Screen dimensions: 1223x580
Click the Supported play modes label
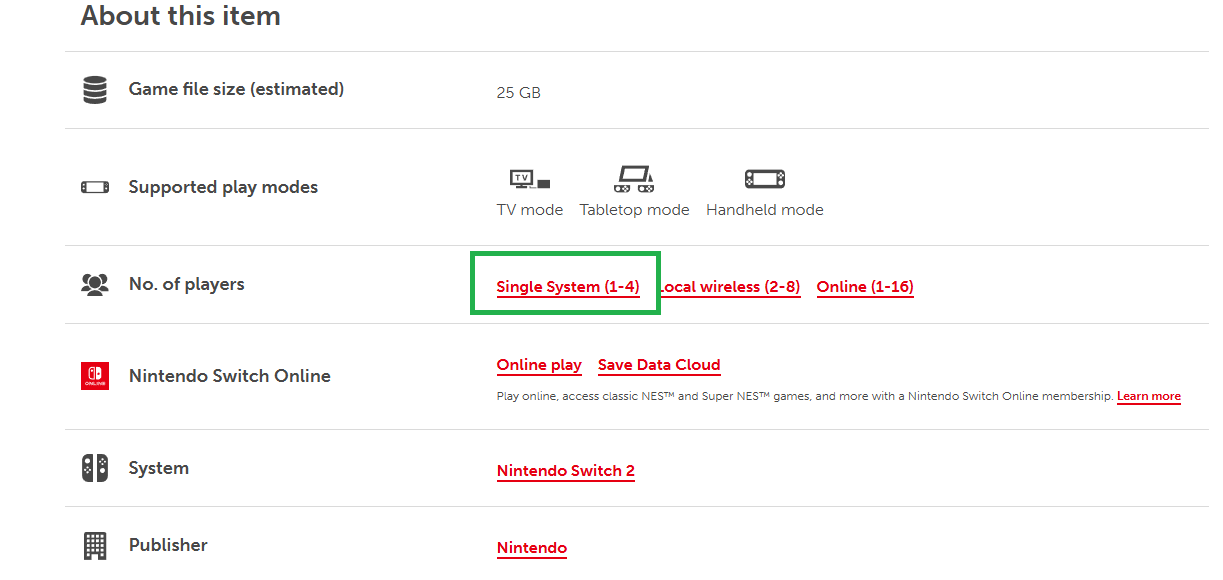pos(223,187)
